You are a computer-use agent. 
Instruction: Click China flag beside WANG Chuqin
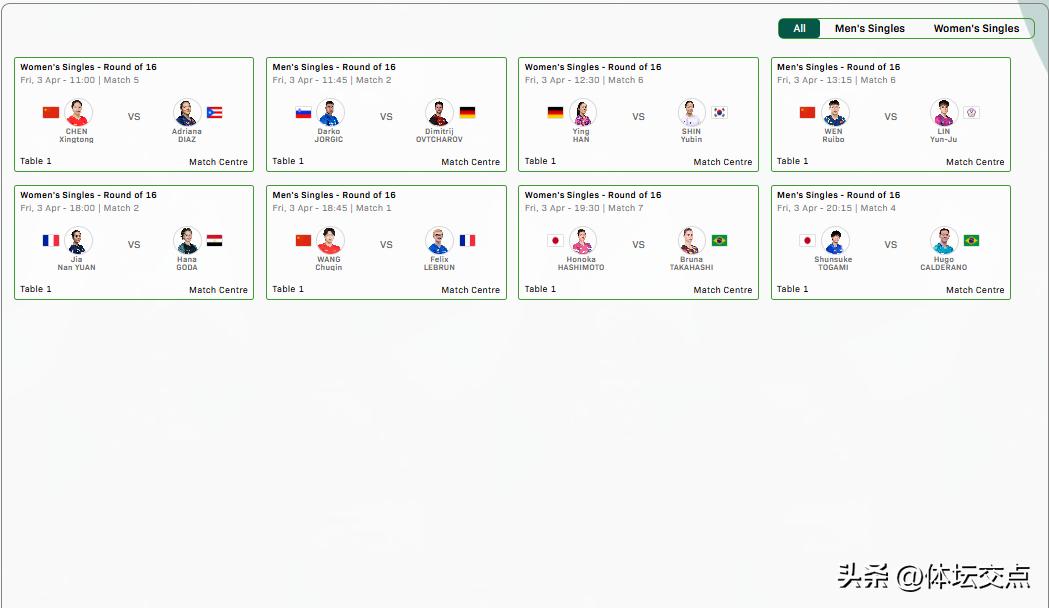point(303,239)
